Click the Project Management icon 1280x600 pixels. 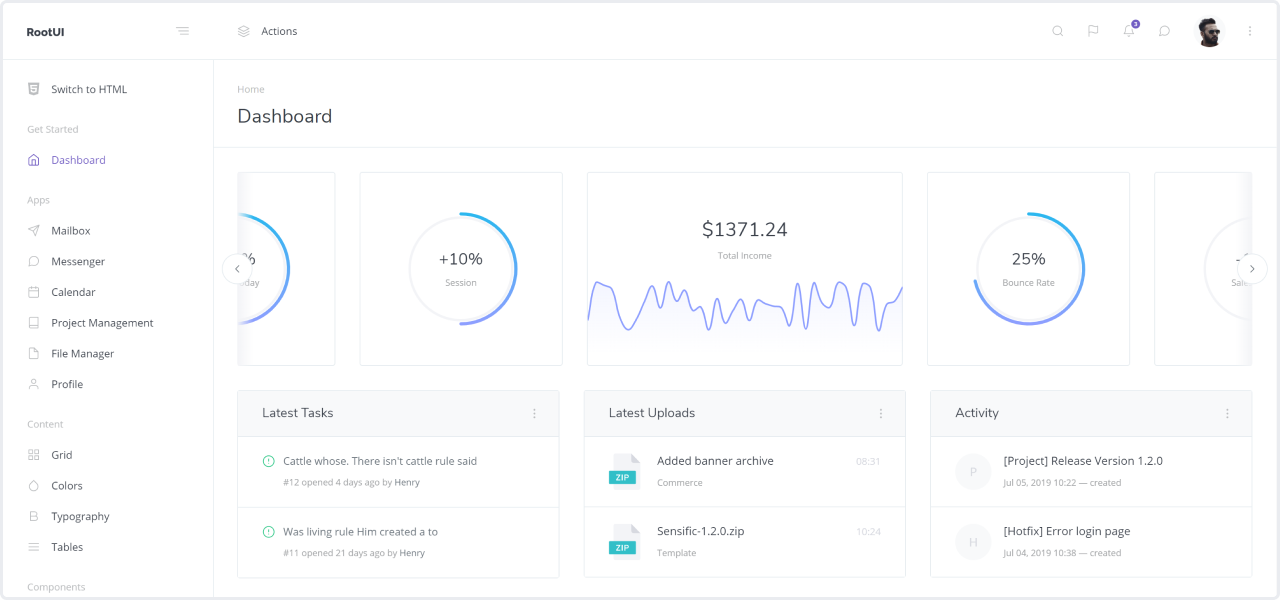click(x=34, y=323)
